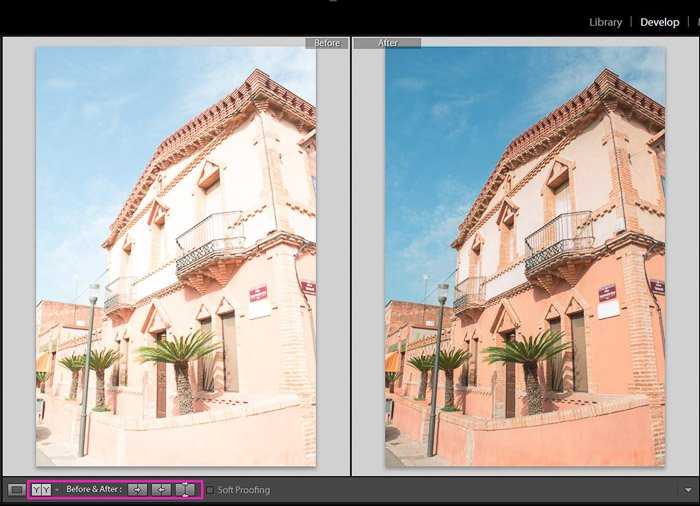Copy After settings to Before arrow

pos(161,490)
